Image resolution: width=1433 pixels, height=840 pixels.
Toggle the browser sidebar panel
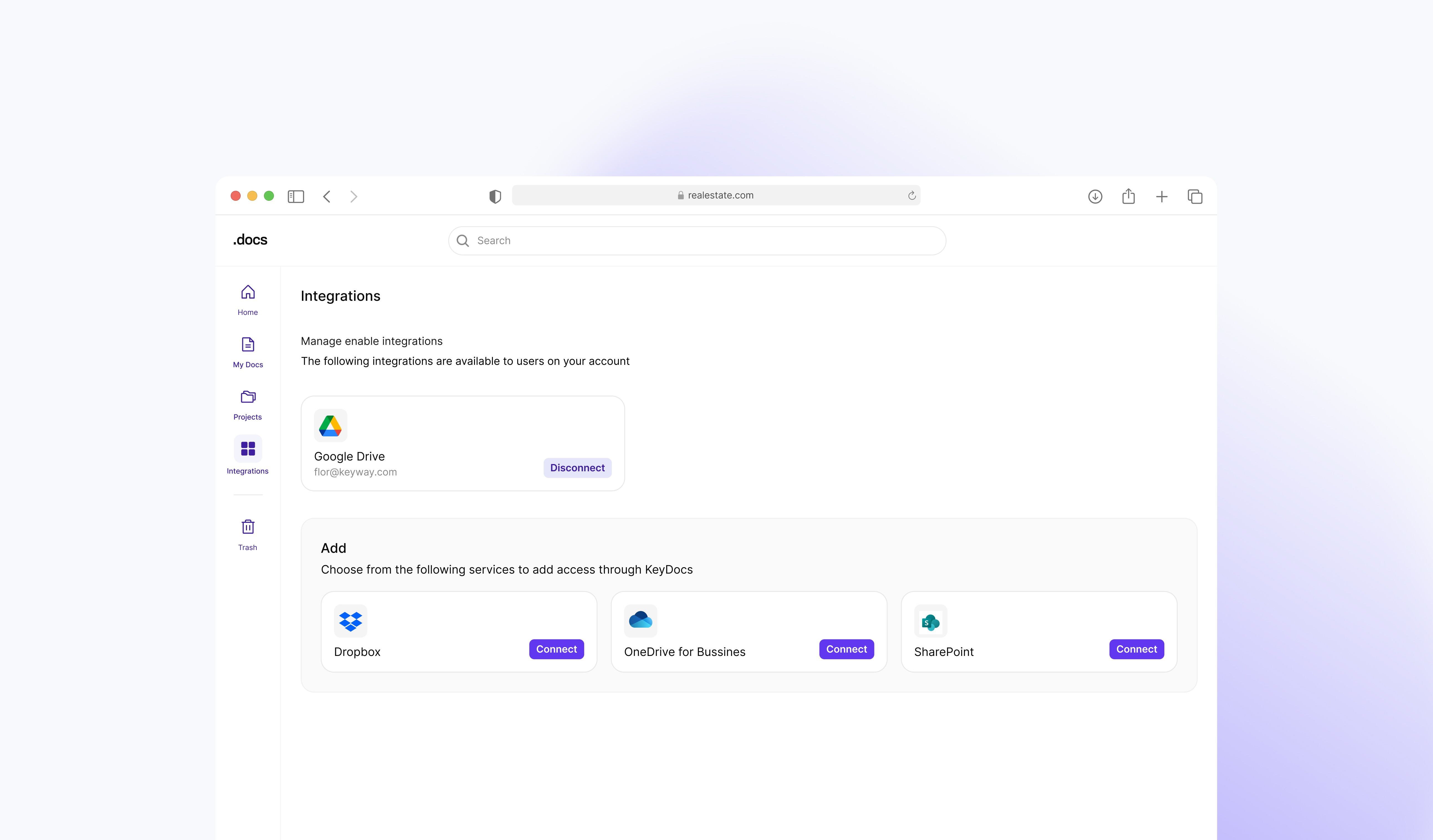coord(296,196)
